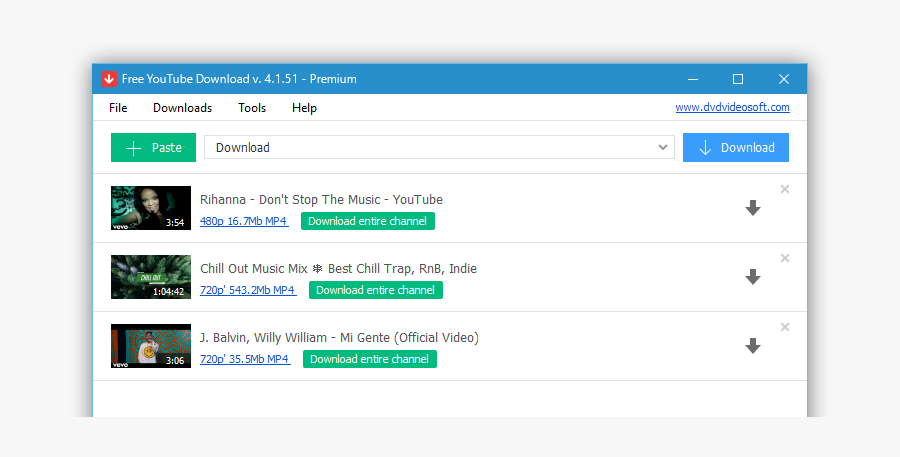Click download arrow for Chill Out Music Mix
The width and height of the screenshot is (900, 457).
click(752, 277)
